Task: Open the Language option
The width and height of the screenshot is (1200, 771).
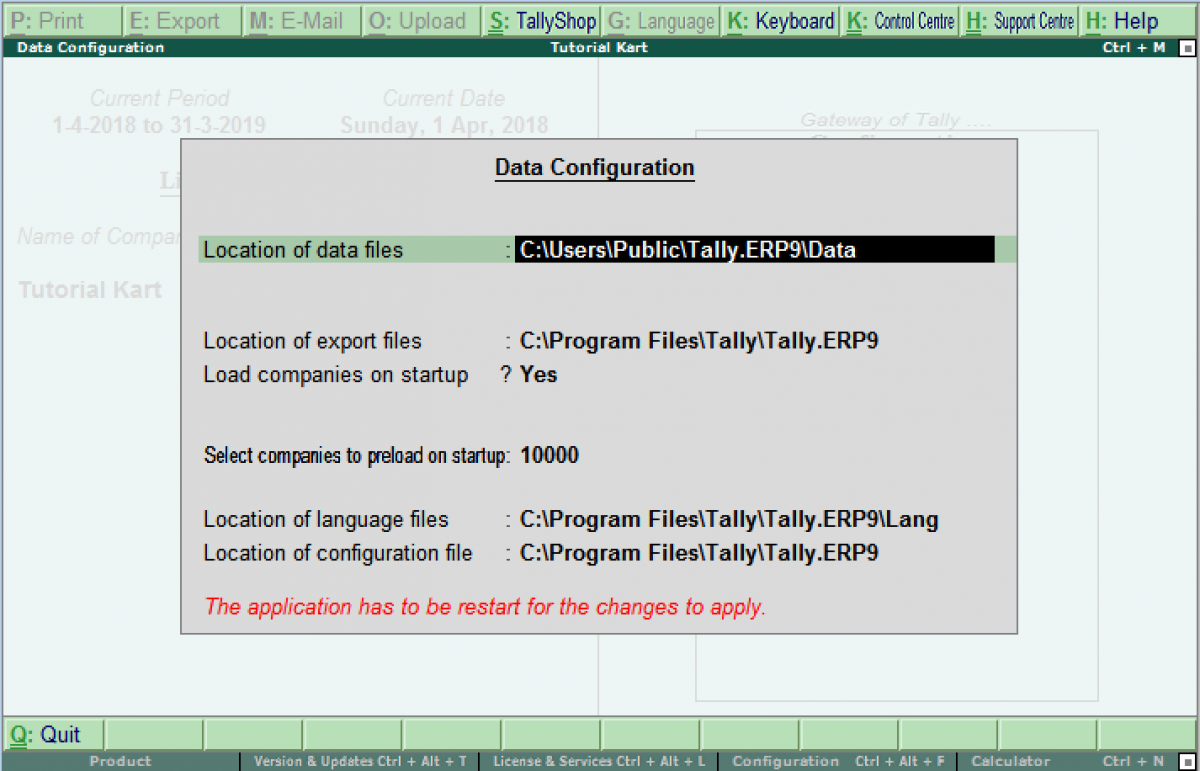Action: pyautogui.click(x=660, y=20)
